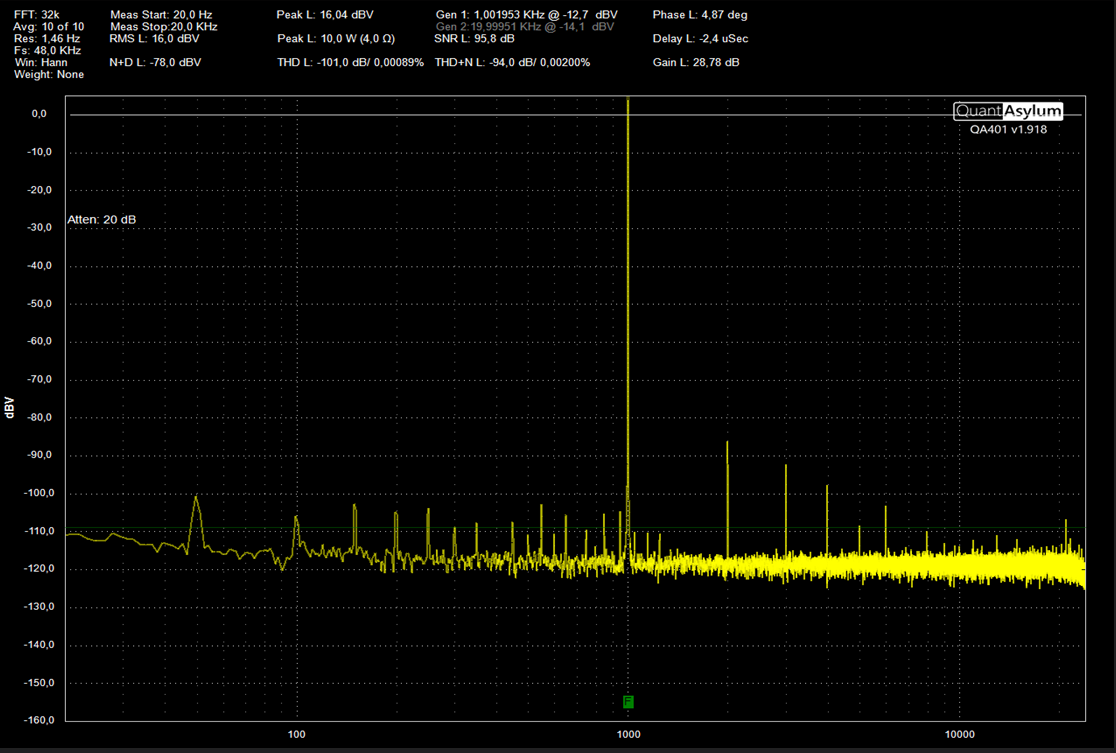1116x753 pixels.
Task: Click the 'Phase L: 4,87 deg' readout
Action: click(700, 14)
